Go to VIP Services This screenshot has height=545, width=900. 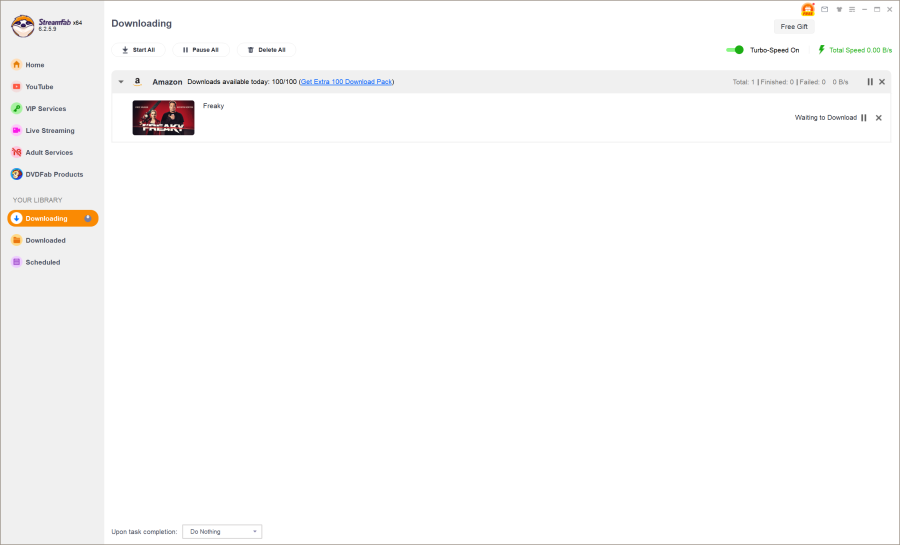coord(38,108)
